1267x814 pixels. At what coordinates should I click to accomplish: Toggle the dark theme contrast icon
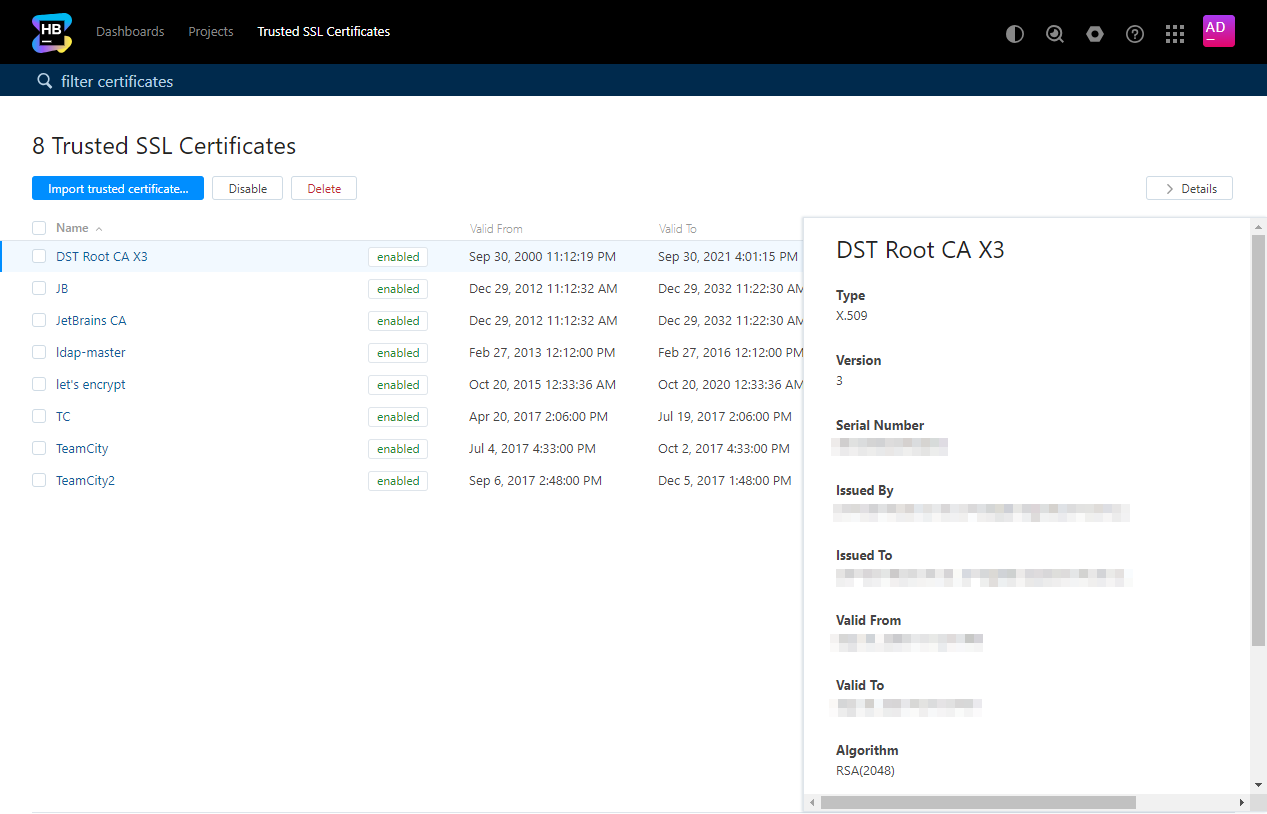(1015, 34)
